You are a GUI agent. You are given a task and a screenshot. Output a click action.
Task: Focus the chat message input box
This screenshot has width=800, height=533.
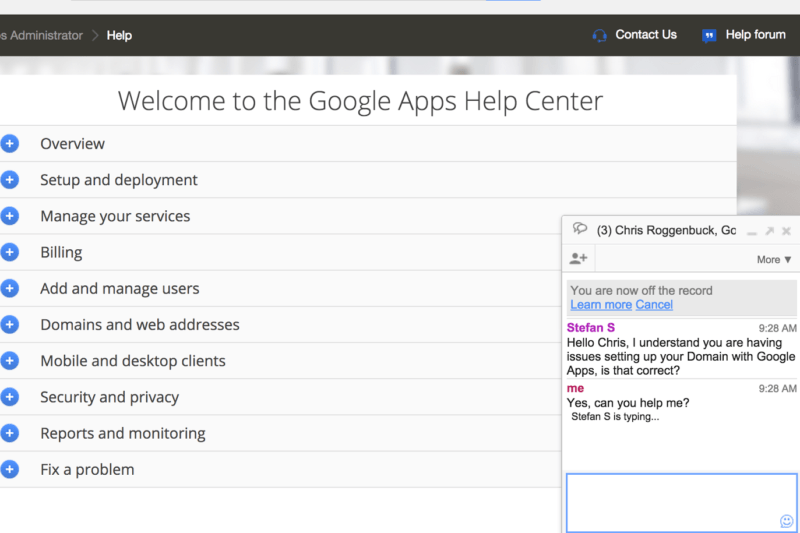[682, 503]
